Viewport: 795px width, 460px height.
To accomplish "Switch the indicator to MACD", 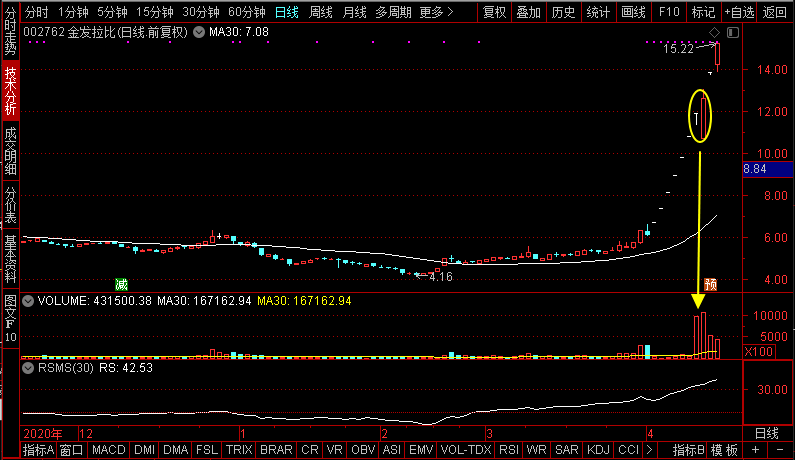I will pos(108,450).
